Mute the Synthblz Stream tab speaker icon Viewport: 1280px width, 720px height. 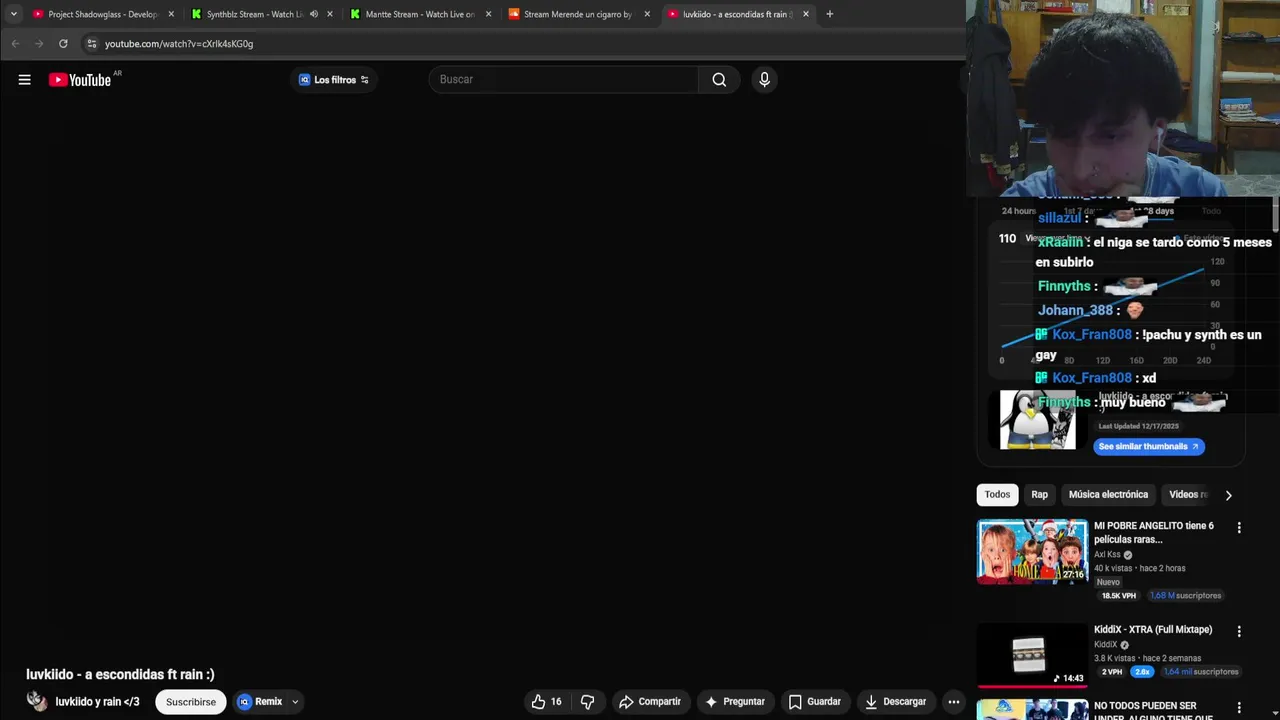314,14
